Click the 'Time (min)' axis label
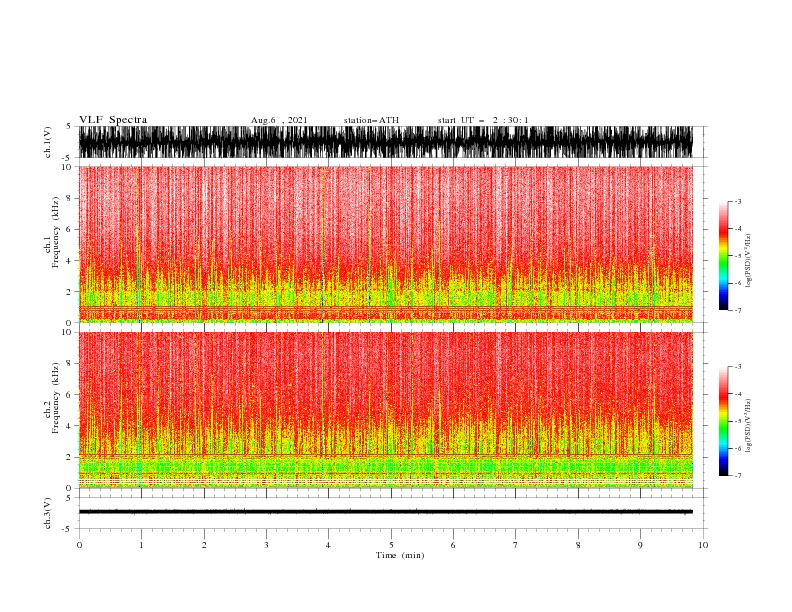Image resolution: width=792 pixels, height=612 pixels. point(400,555)
